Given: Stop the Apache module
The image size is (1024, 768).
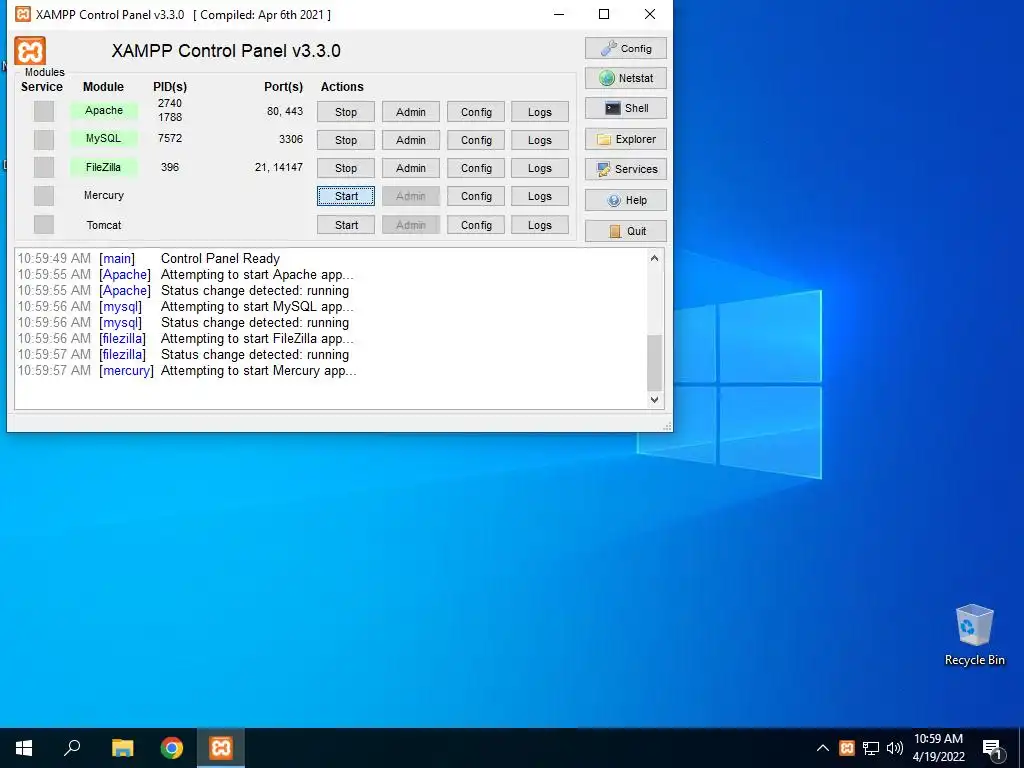Looking at the screenshot, I should (346, 112).
